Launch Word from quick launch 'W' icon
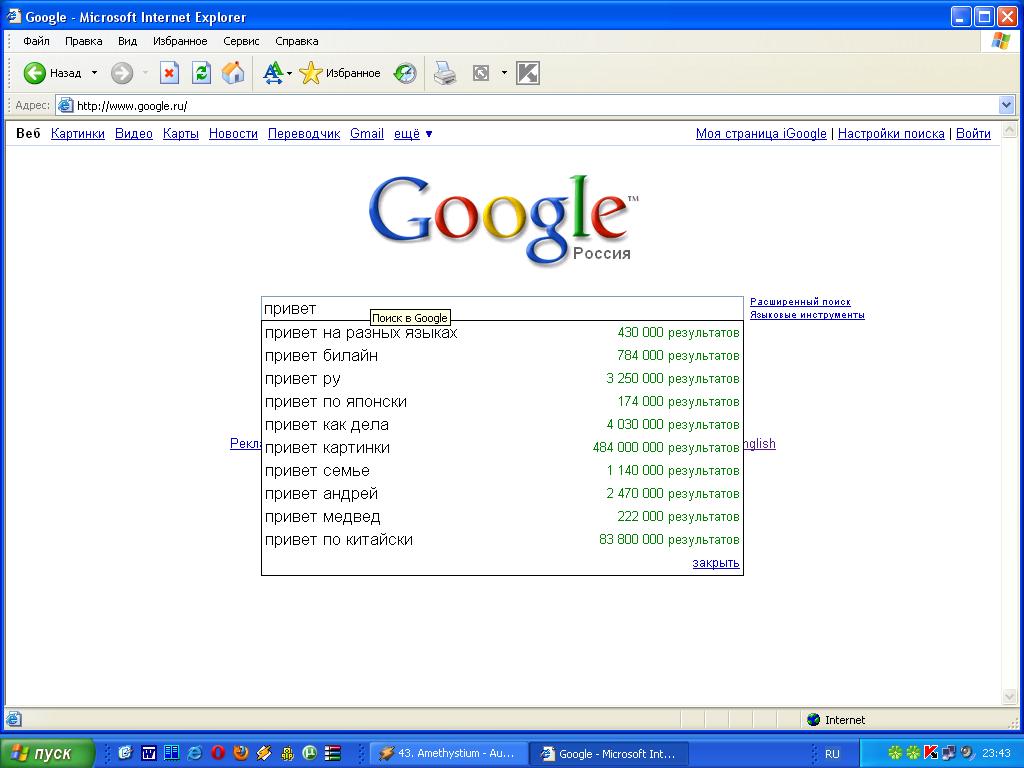The width and height of the screenshot is (1024, 768). 148,754
